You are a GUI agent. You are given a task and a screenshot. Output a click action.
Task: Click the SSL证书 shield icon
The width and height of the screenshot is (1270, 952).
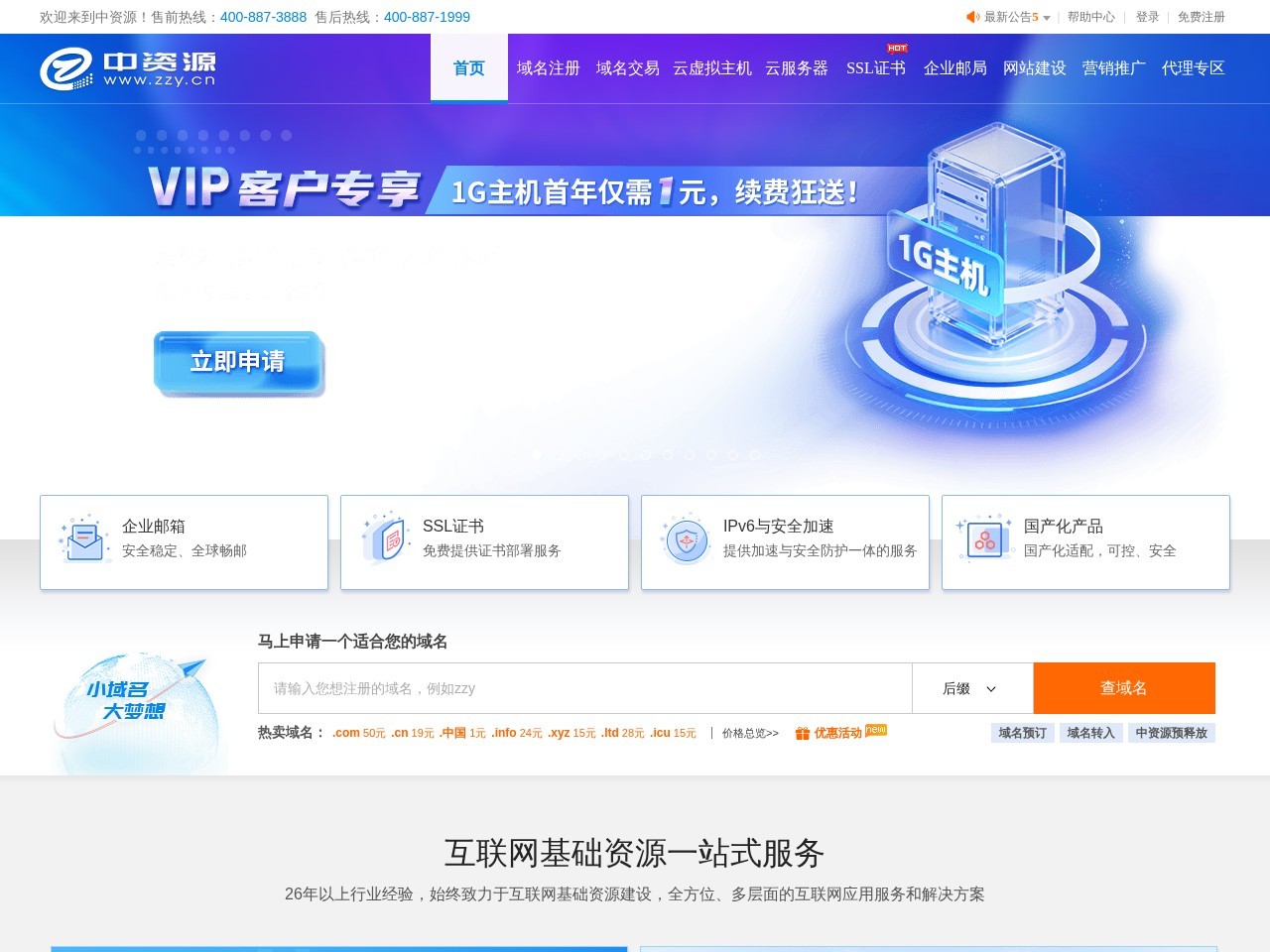(385, 538)
